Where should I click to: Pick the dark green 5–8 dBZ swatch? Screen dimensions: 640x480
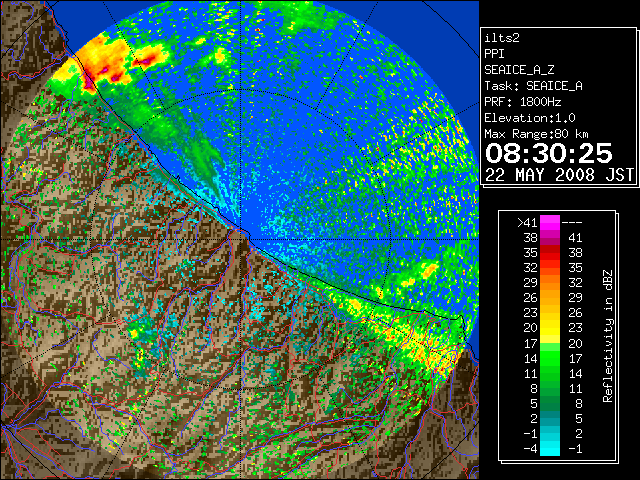click(x=550, y=403)
